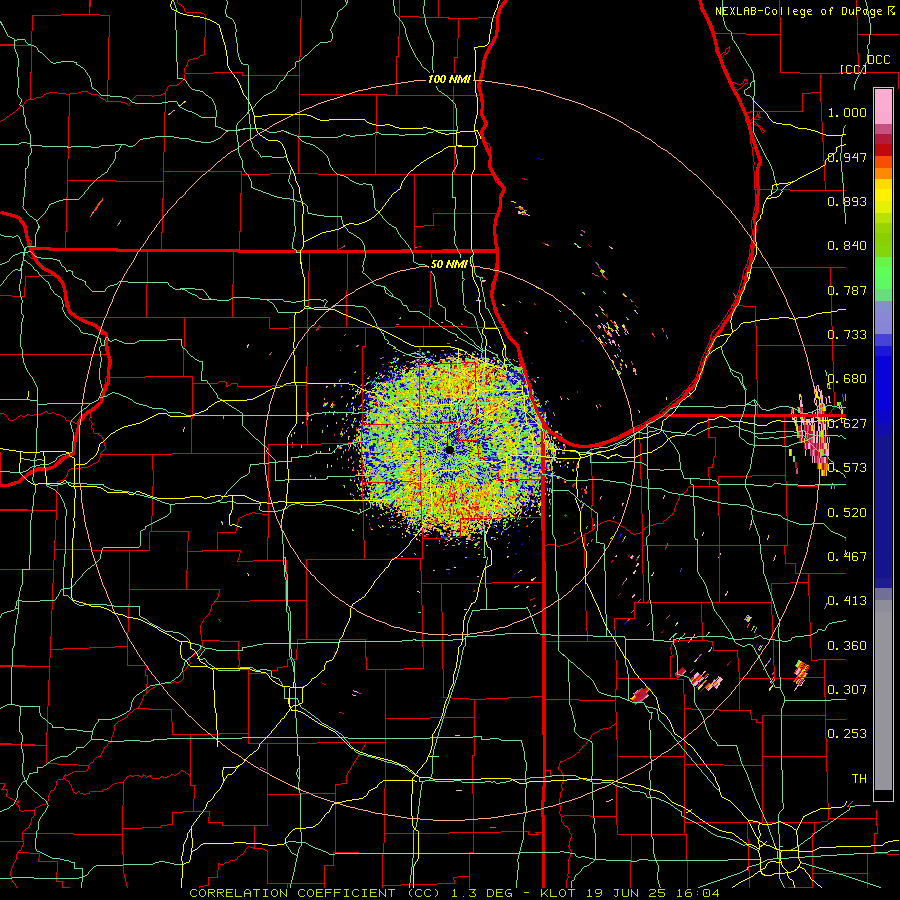Click the 0.573 color scale value
Image resolution: width=900 pixels, height=900 pixels.
pos(847,468)
